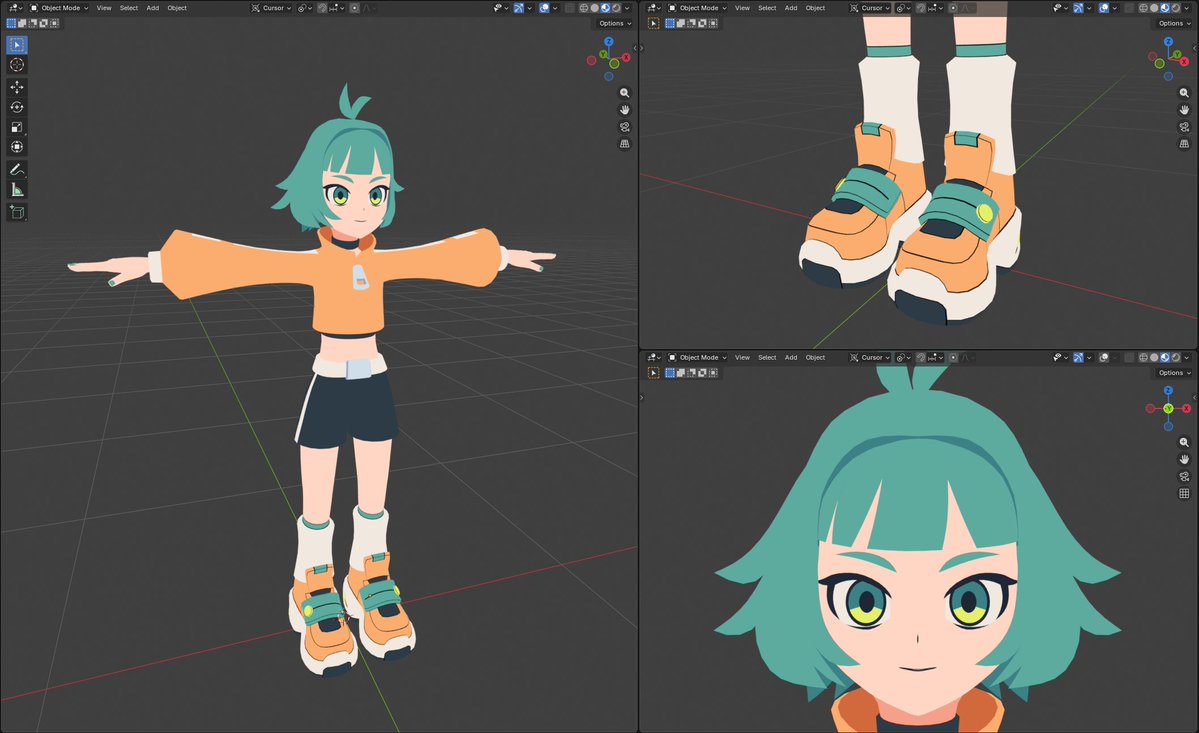Open Select menu in left viewport

(128, 8)
